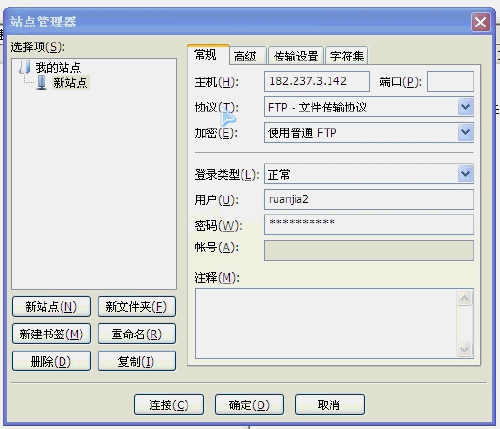Close the 站点管理器 dialog
The width and height of the screenshot is (500, 429).
481,22
